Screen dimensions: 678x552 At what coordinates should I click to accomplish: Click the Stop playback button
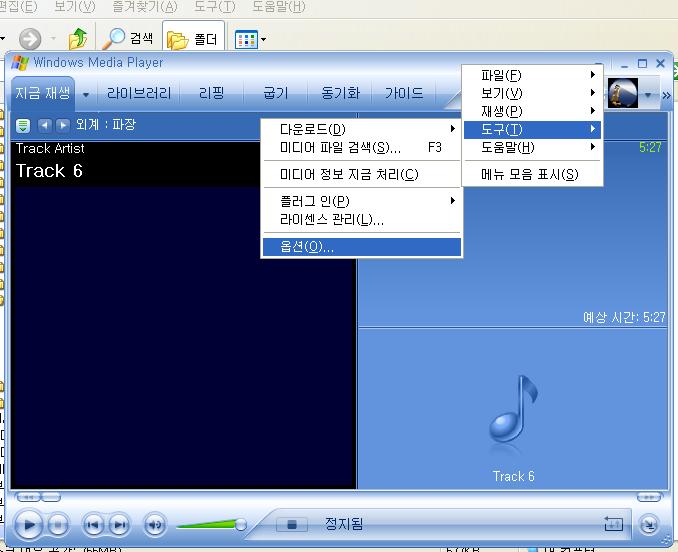pos(58,523)
